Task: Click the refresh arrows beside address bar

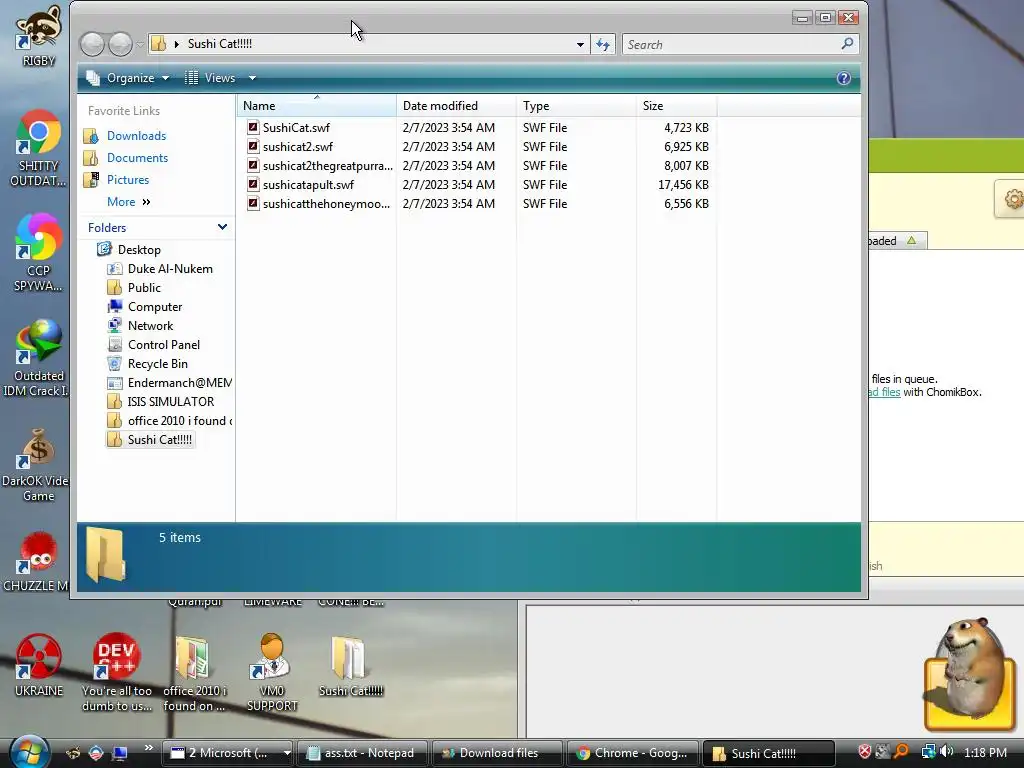Action: click(603, 44)
